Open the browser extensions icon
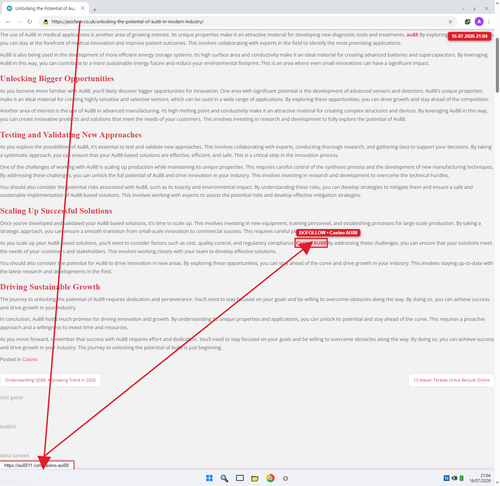 pos(467,22)
